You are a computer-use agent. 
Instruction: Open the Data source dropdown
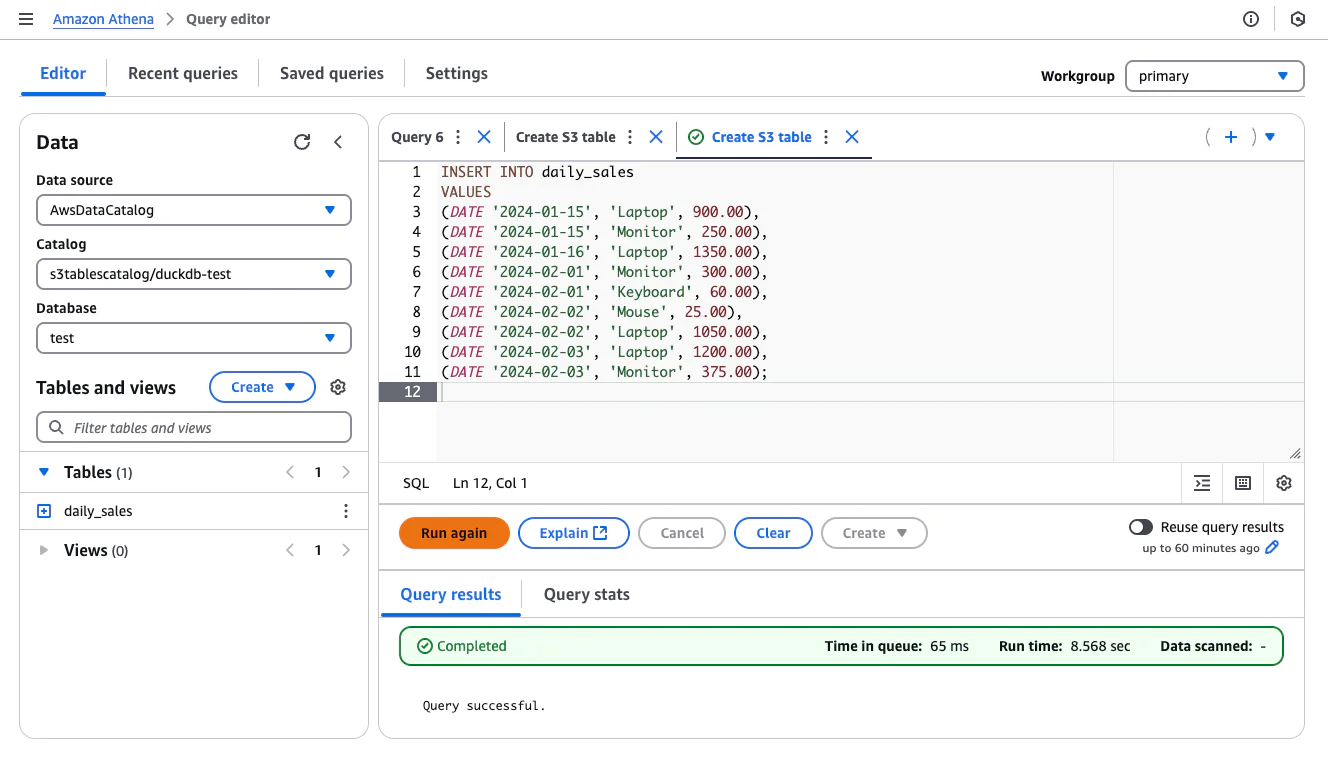pyautogui.click(x=194, y=210)
